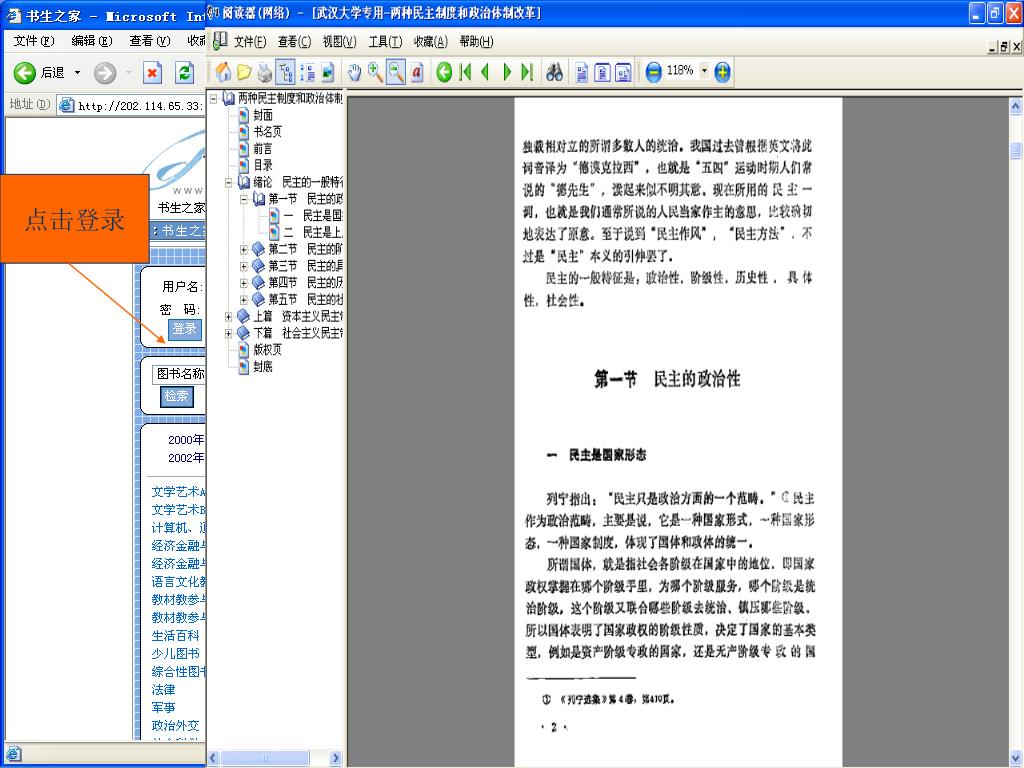
Task: Select 前言 in the contents tree
Action: coord(263,149)
